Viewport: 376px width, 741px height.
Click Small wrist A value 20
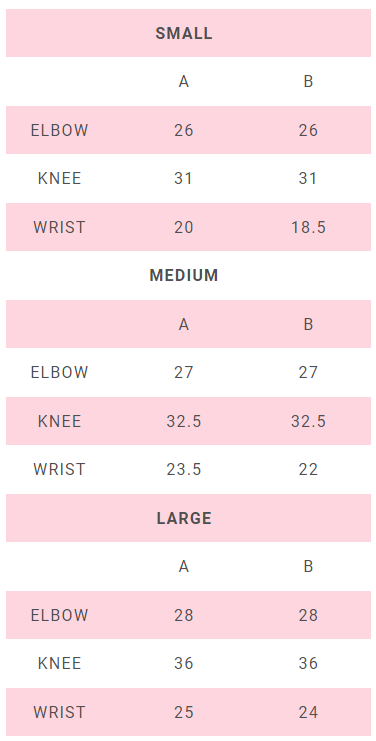pyautogui.click(x=184, y=227)
